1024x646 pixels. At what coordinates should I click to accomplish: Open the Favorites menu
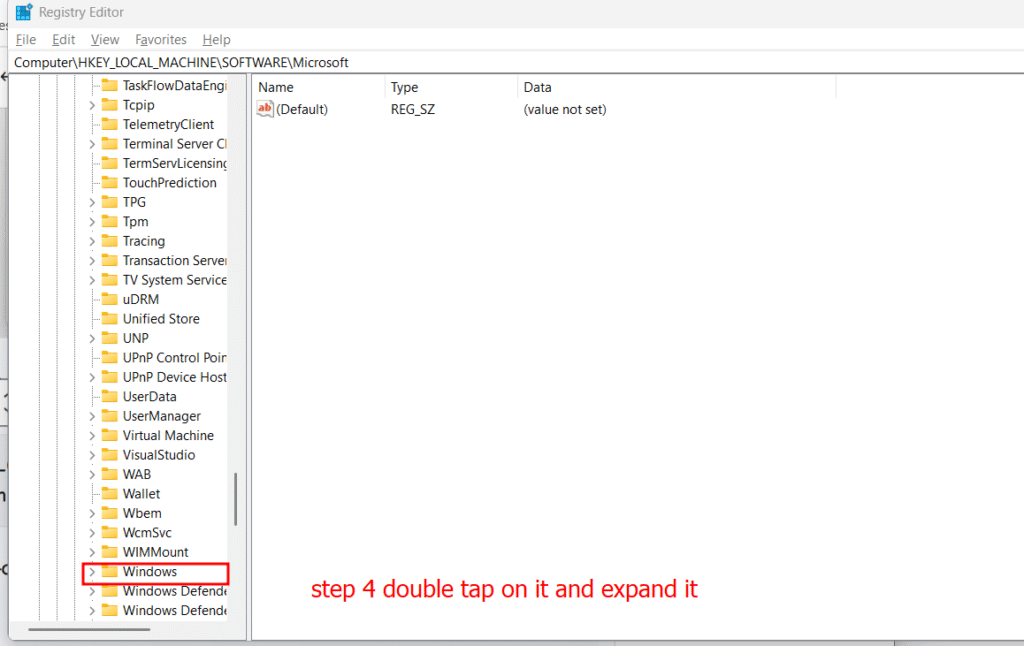point(161,40)
